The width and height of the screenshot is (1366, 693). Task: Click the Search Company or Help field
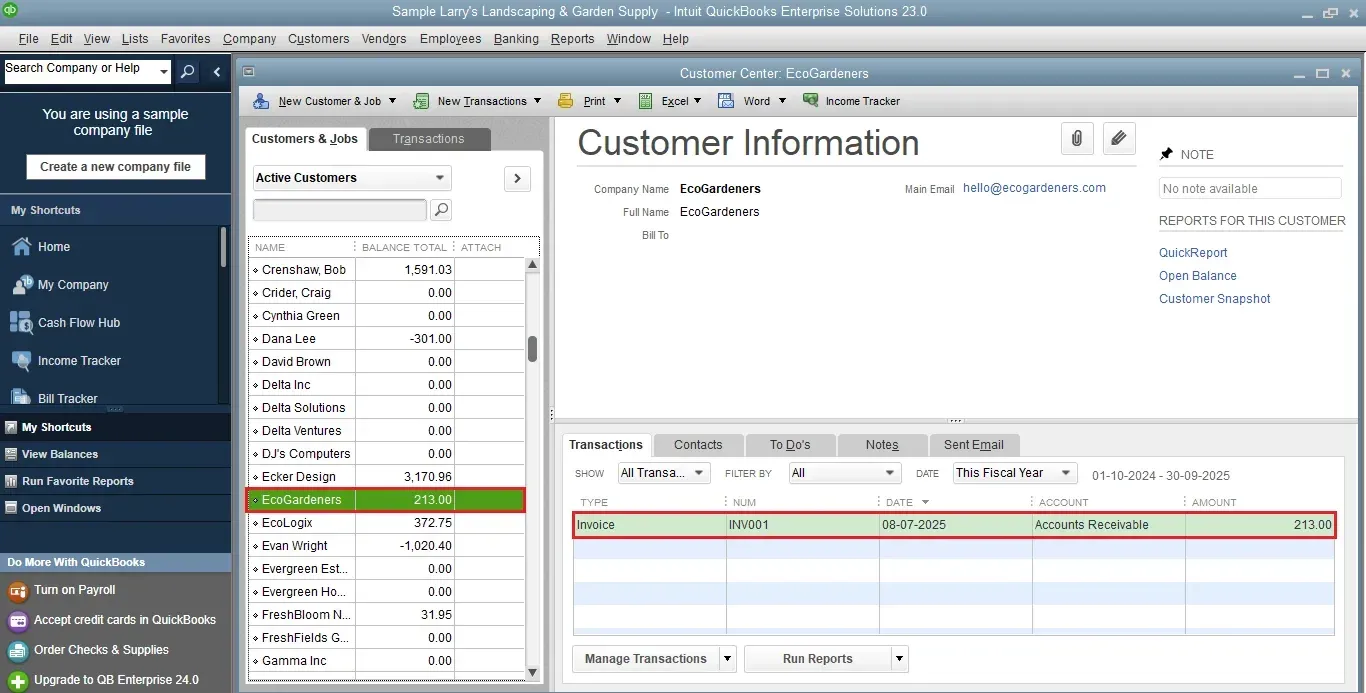(x=80, y=72)
